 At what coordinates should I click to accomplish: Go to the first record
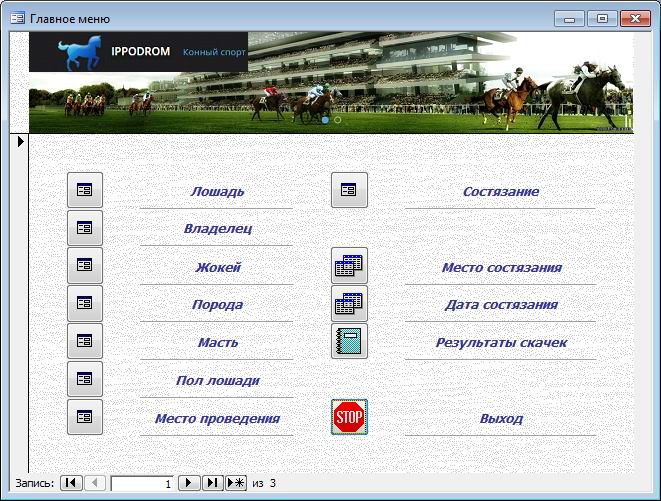coord(71,482)
